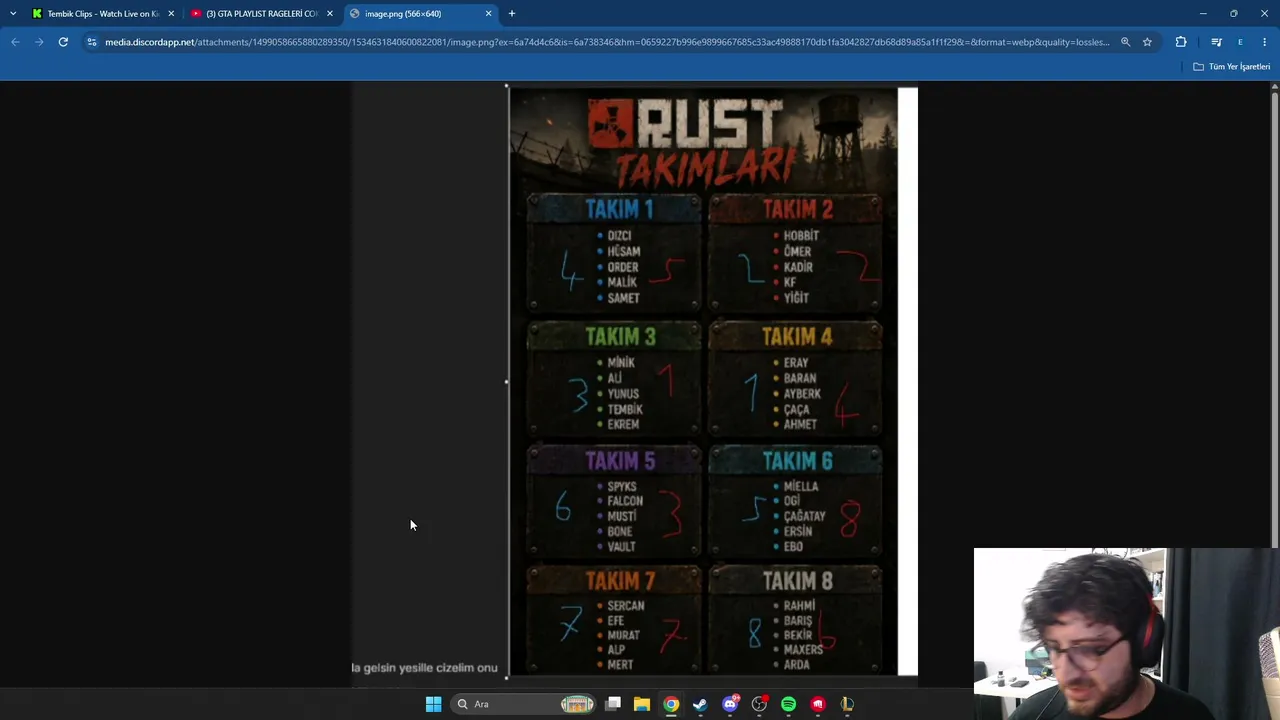Viewport: 1280px width, 720px height.
Task: Open League of Legends from the taskbar
Action: click(x=847, y=704)
